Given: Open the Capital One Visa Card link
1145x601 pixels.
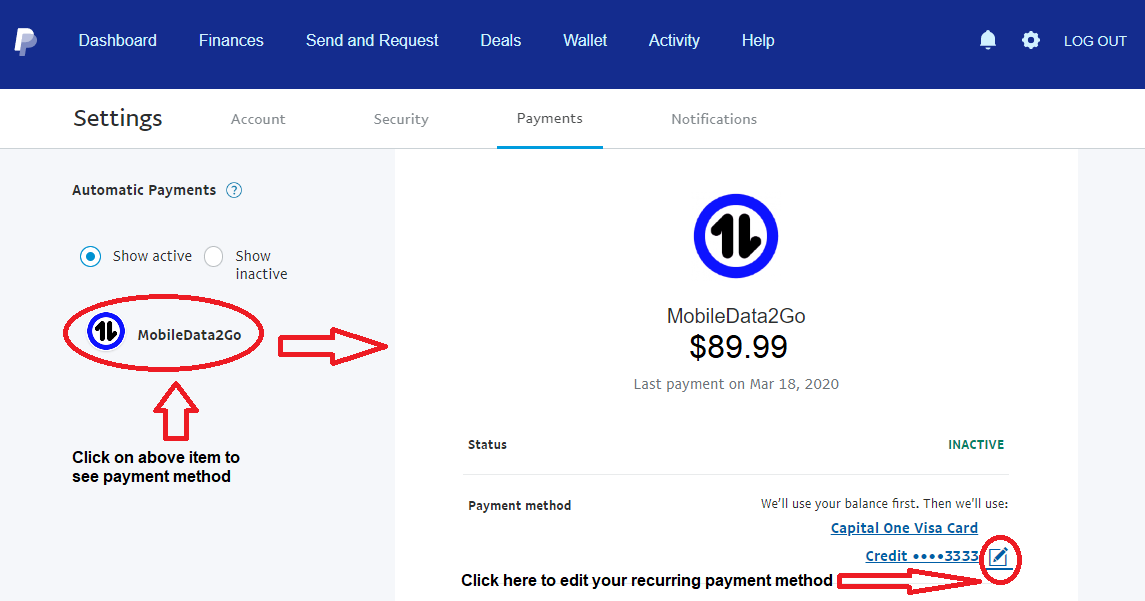Looking at the screenshot, I should tap(904, 528).
